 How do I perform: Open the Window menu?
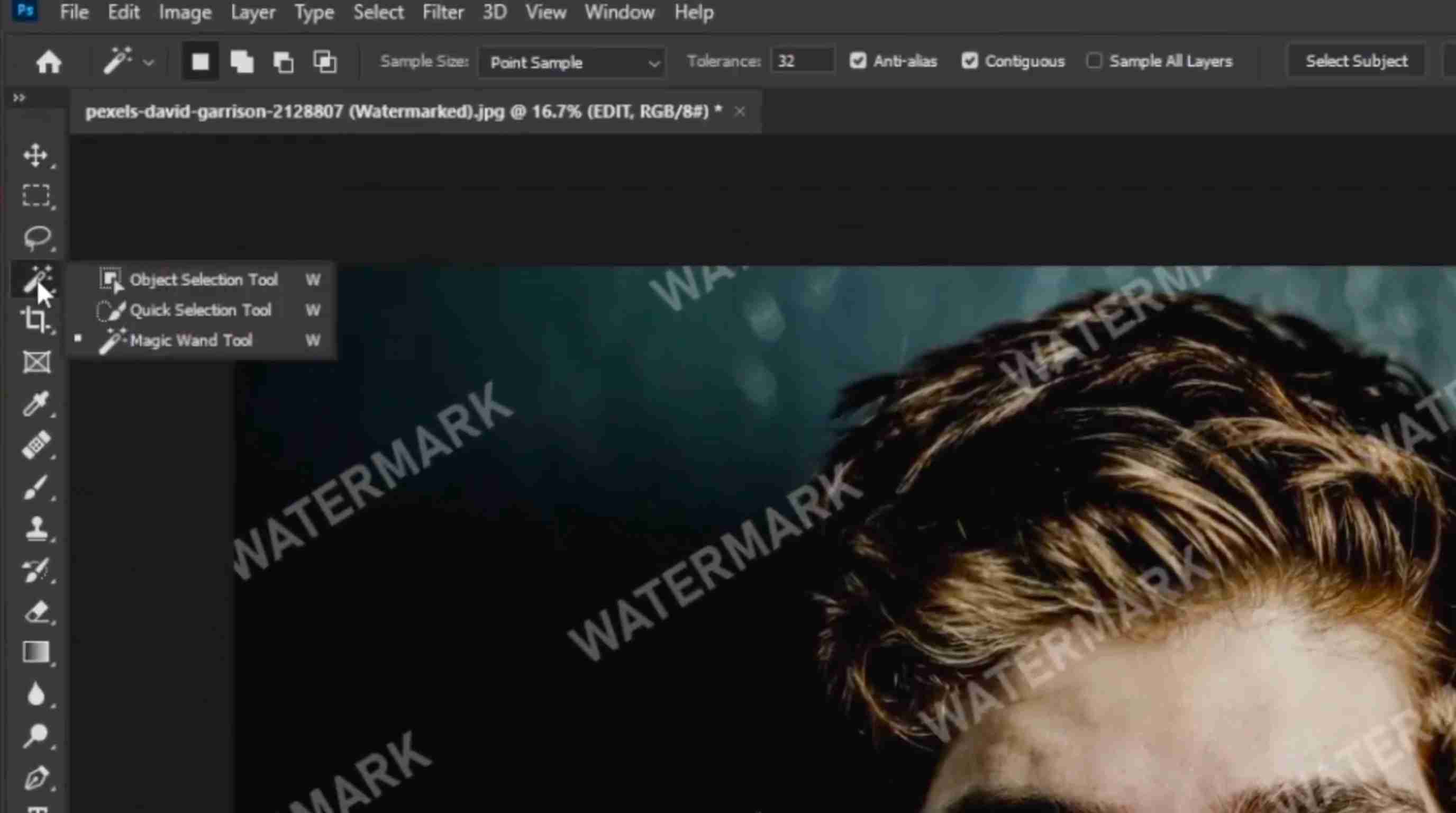(x=620, y=12)
